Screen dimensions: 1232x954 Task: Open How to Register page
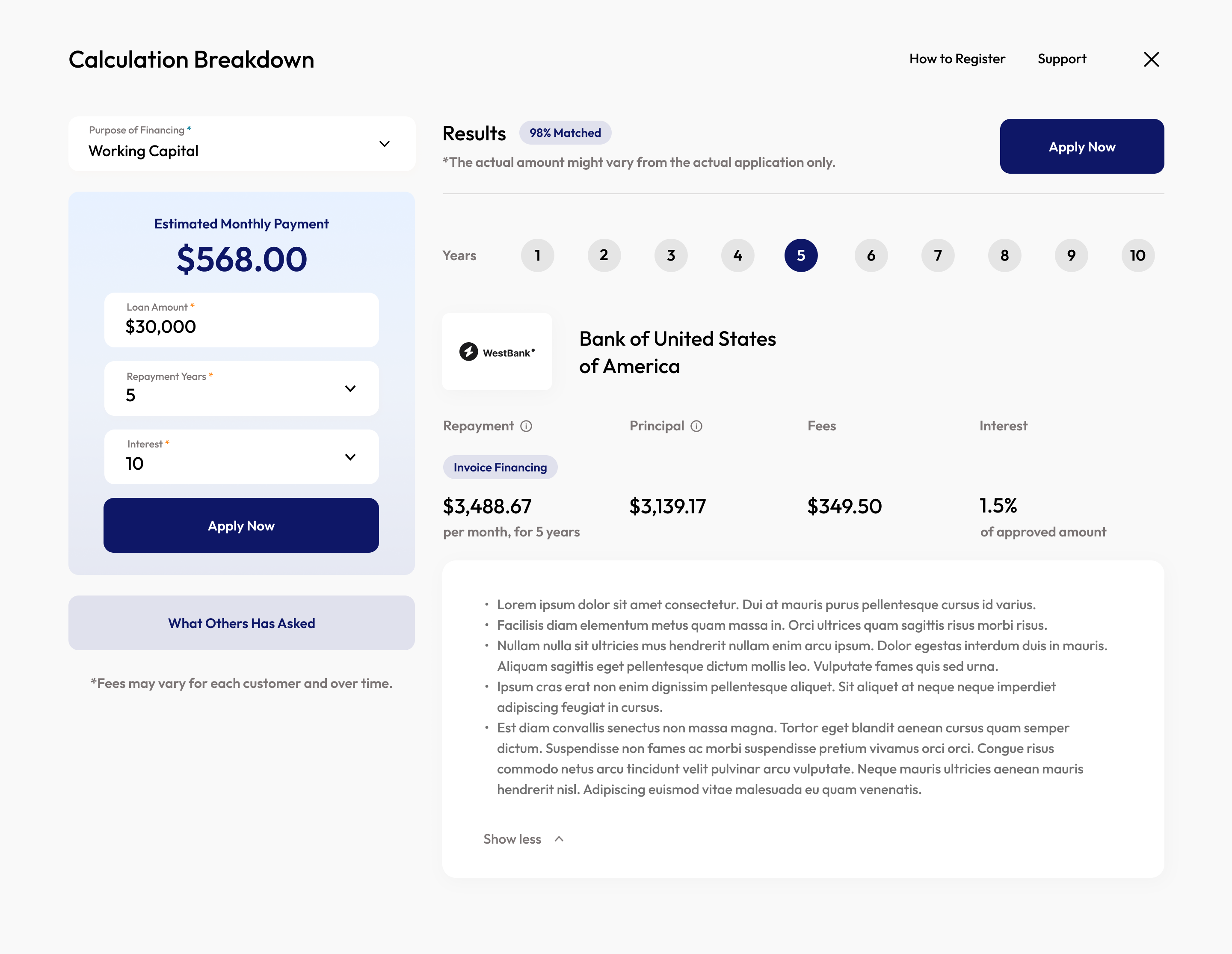point(957,59)
